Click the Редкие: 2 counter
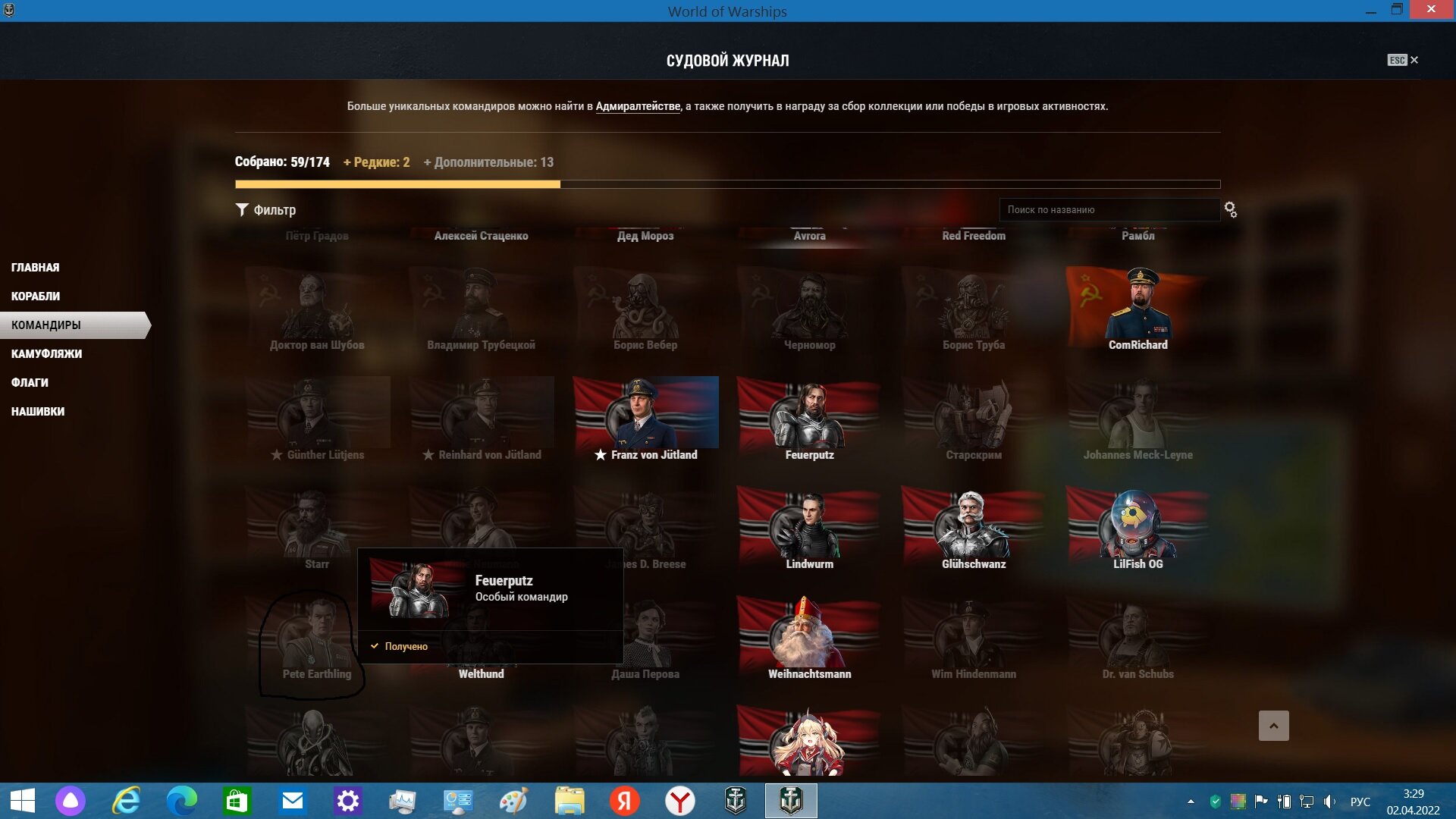The image size is (1456, 819). coord(377,162)
